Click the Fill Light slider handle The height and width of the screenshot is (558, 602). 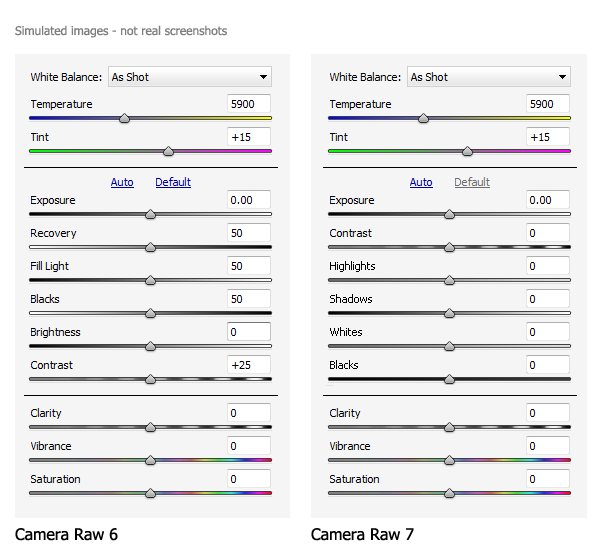tap(150, 280)
